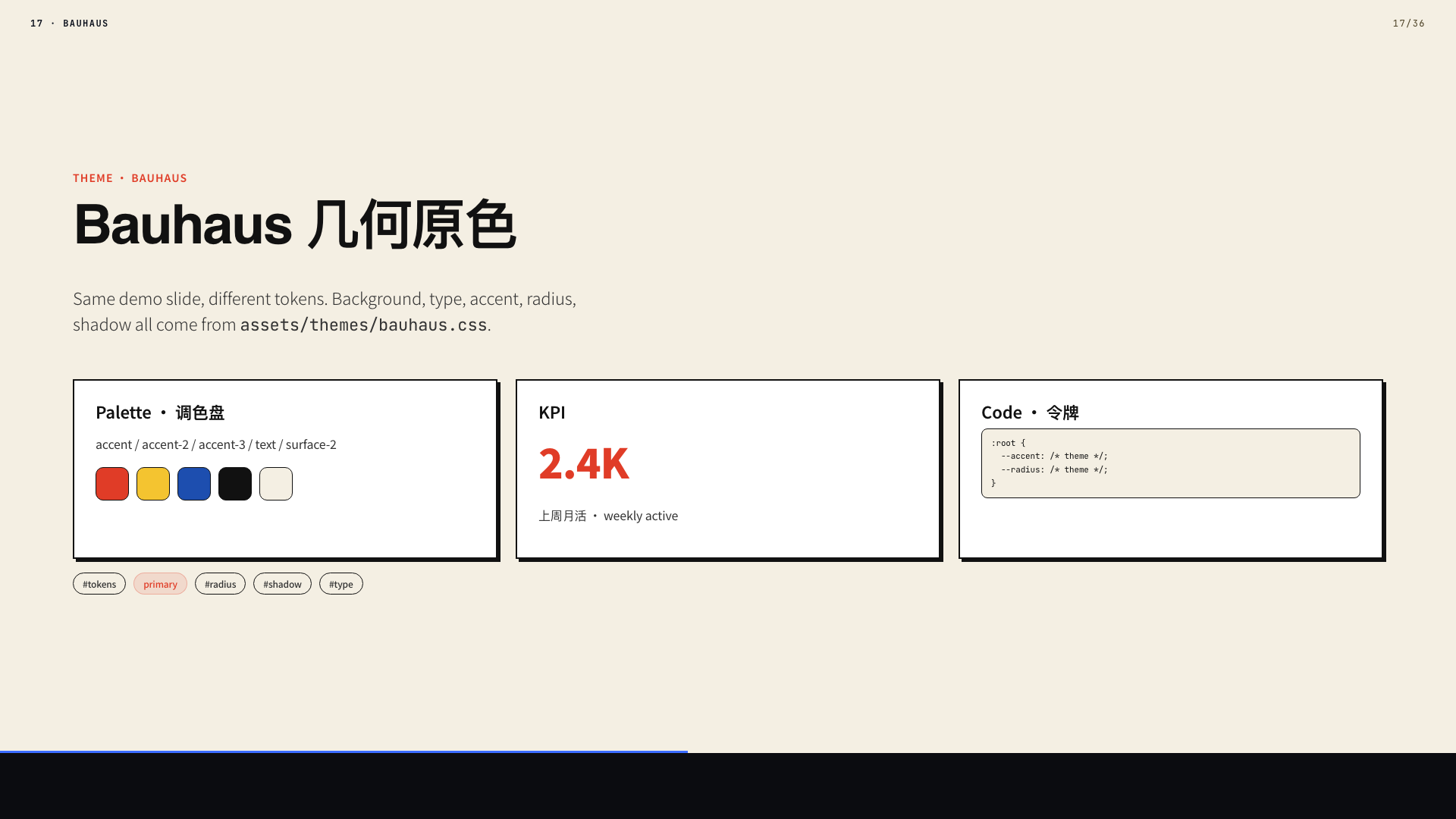Click the black text color swatch
The height and width of the screenshot is (819, 1456).
point(235,484)
